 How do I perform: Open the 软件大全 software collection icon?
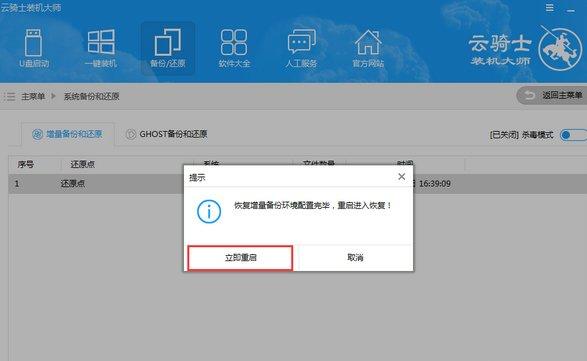(234, 49)
